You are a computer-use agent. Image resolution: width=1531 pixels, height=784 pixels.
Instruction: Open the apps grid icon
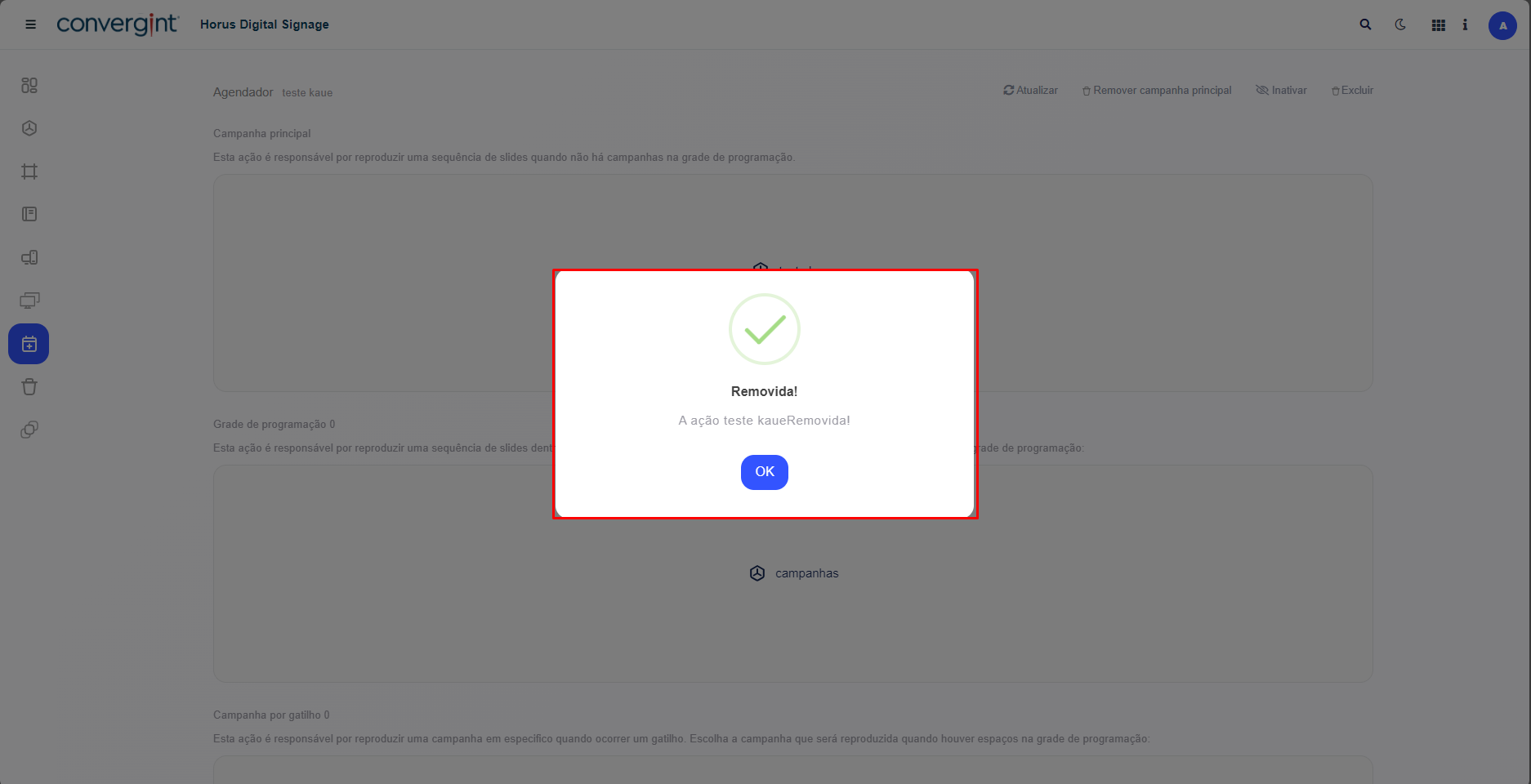click(1439, 25)
